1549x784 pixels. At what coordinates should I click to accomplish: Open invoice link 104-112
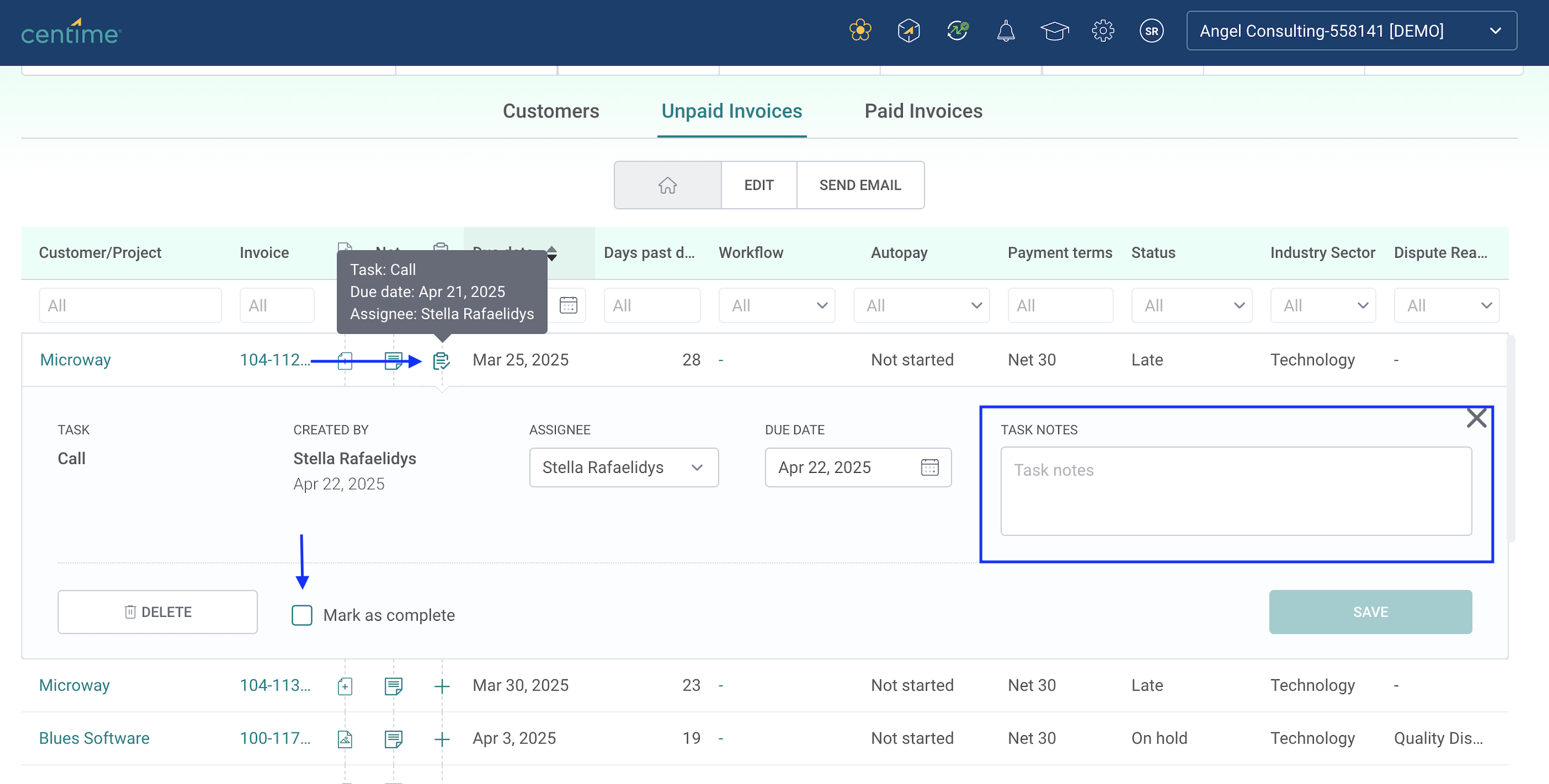(x=275, y=360)
